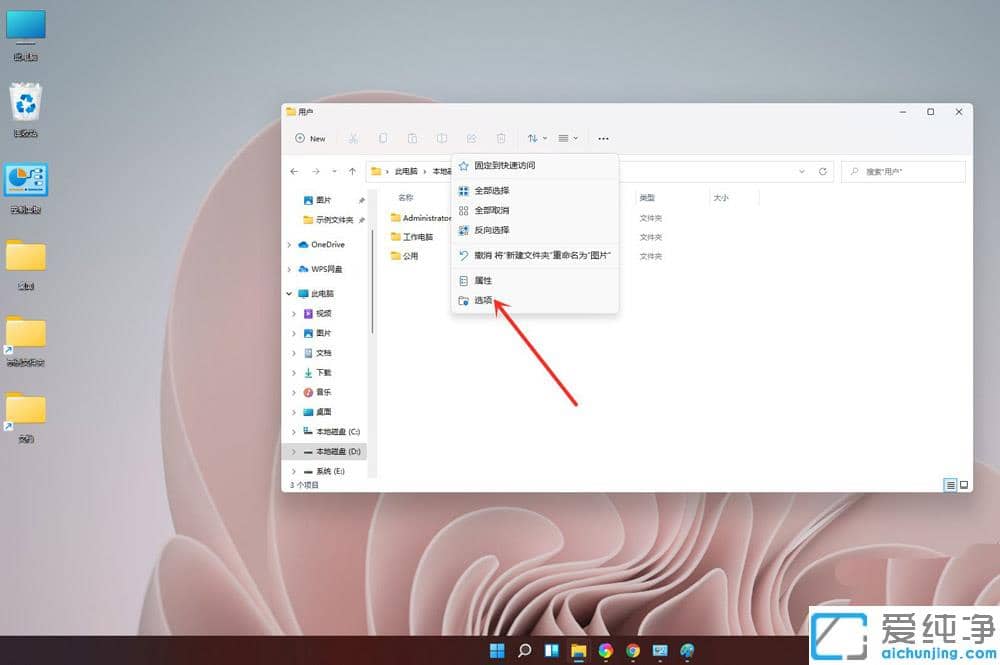Click the Paste icon in the toolbar
This screenshot has height=665, width=1000.
(412, 139)
